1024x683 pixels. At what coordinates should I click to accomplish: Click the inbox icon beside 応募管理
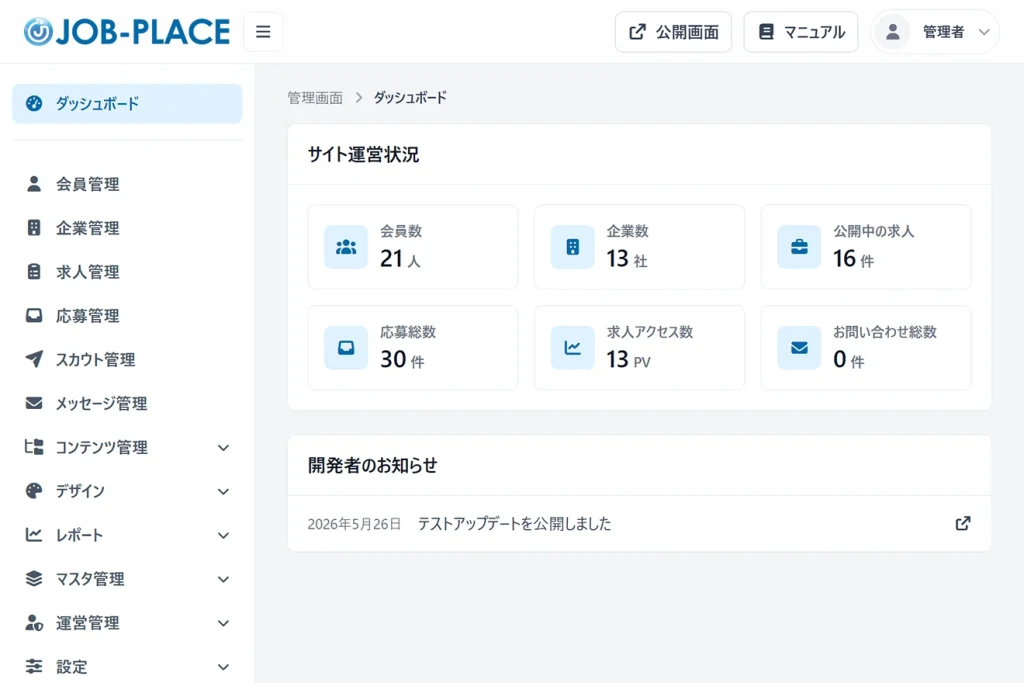point(34,316)
